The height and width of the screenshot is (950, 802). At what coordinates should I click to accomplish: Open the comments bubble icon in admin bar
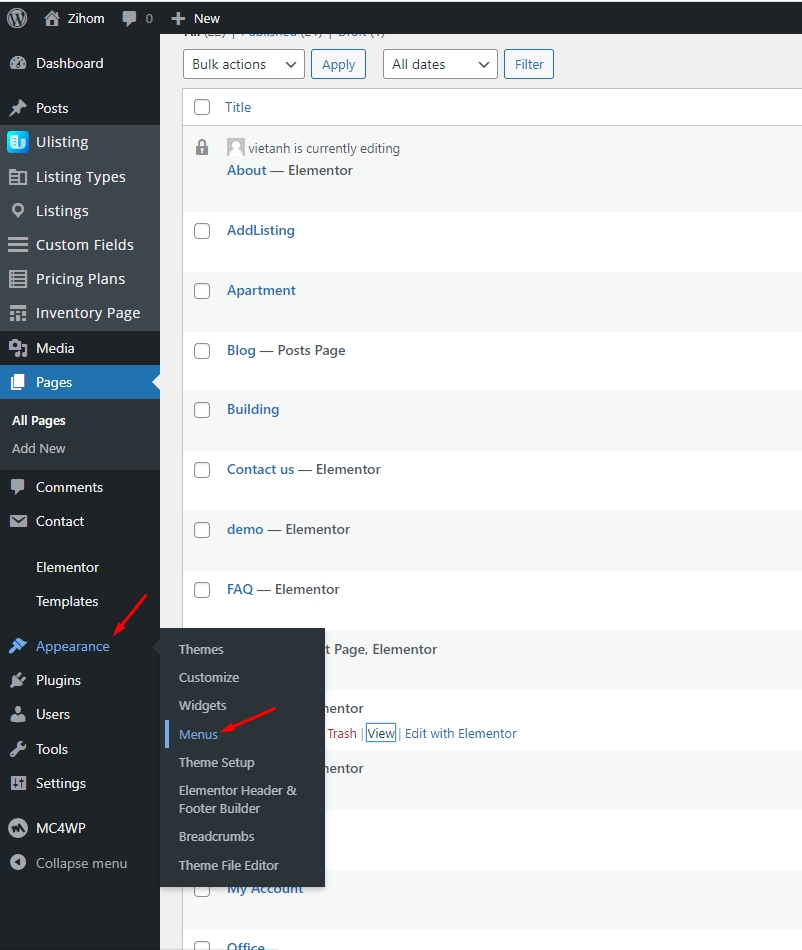click(x=129, y=18)
